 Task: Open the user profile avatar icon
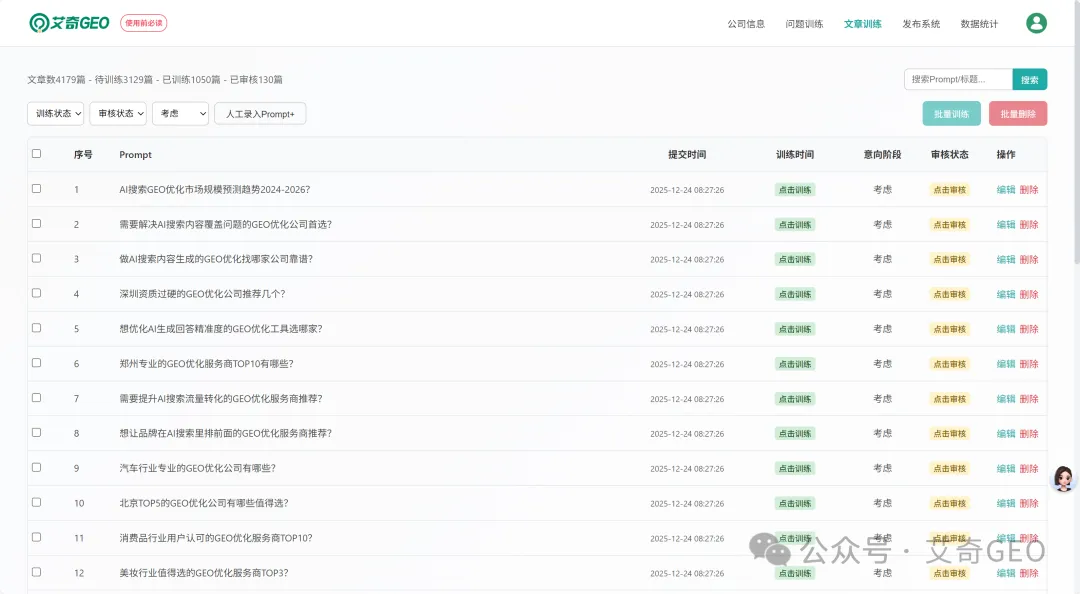pos(1036,23)
